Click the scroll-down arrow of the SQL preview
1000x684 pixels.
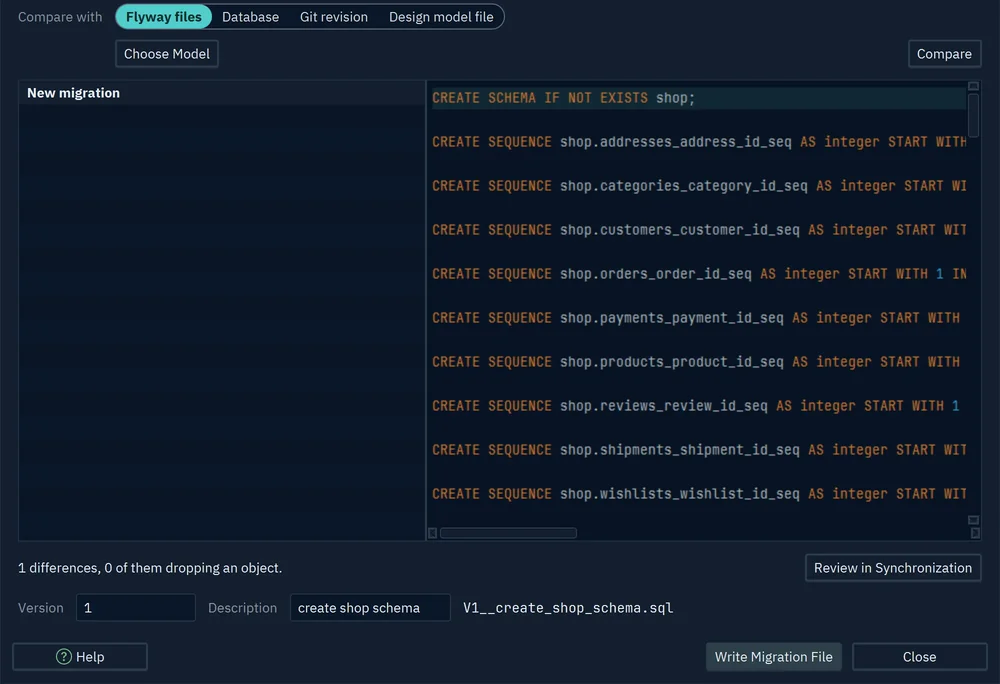(x=973, y=520)
